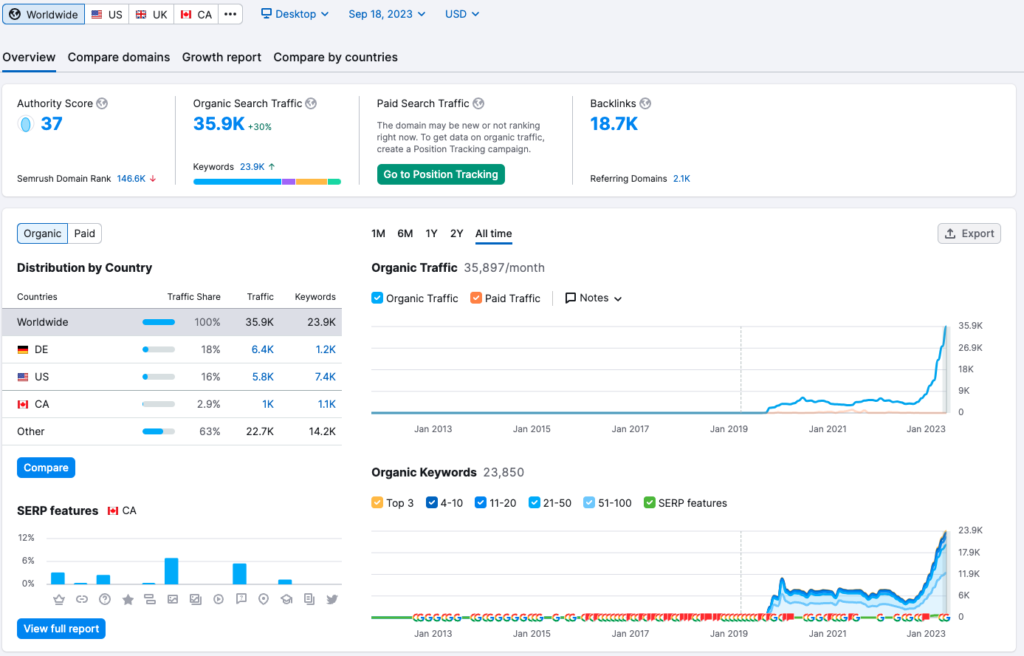Toggle the SERP features legend checkbox

pyautogui.click(x=649, y=502)
